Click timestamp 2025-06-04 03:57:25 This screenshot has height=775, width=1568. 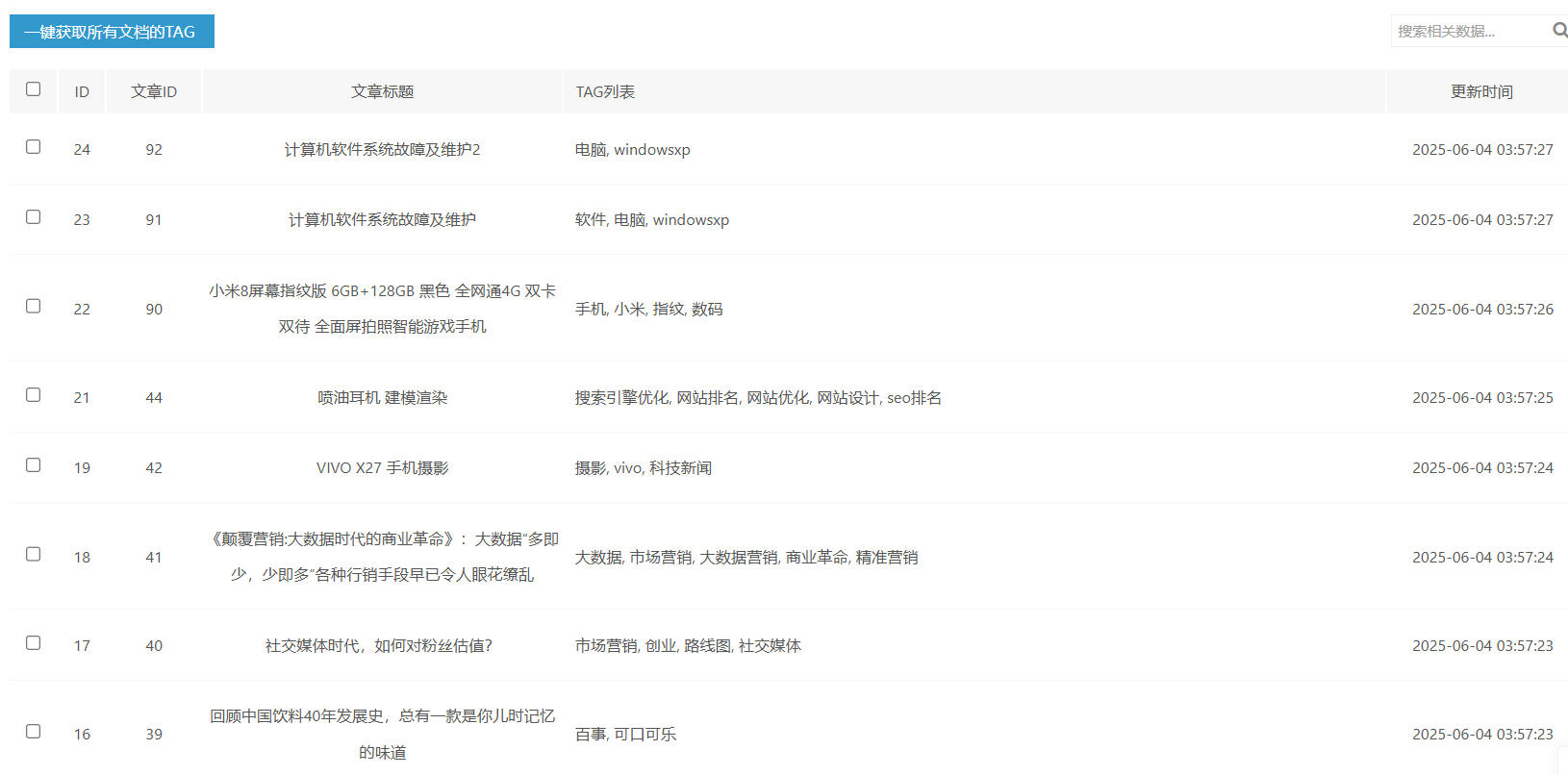pos(1482,397)
